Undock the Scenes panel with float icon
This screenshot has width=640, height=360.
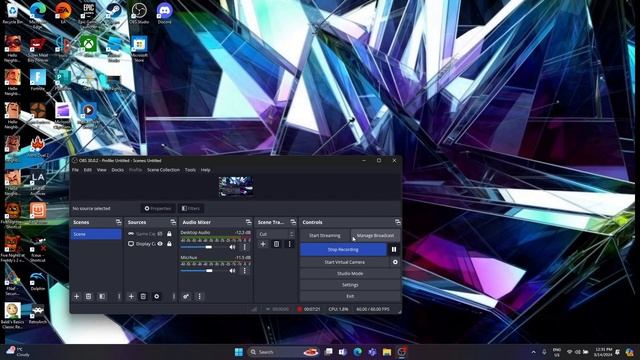pyautogui.click(x=118, y=222)
